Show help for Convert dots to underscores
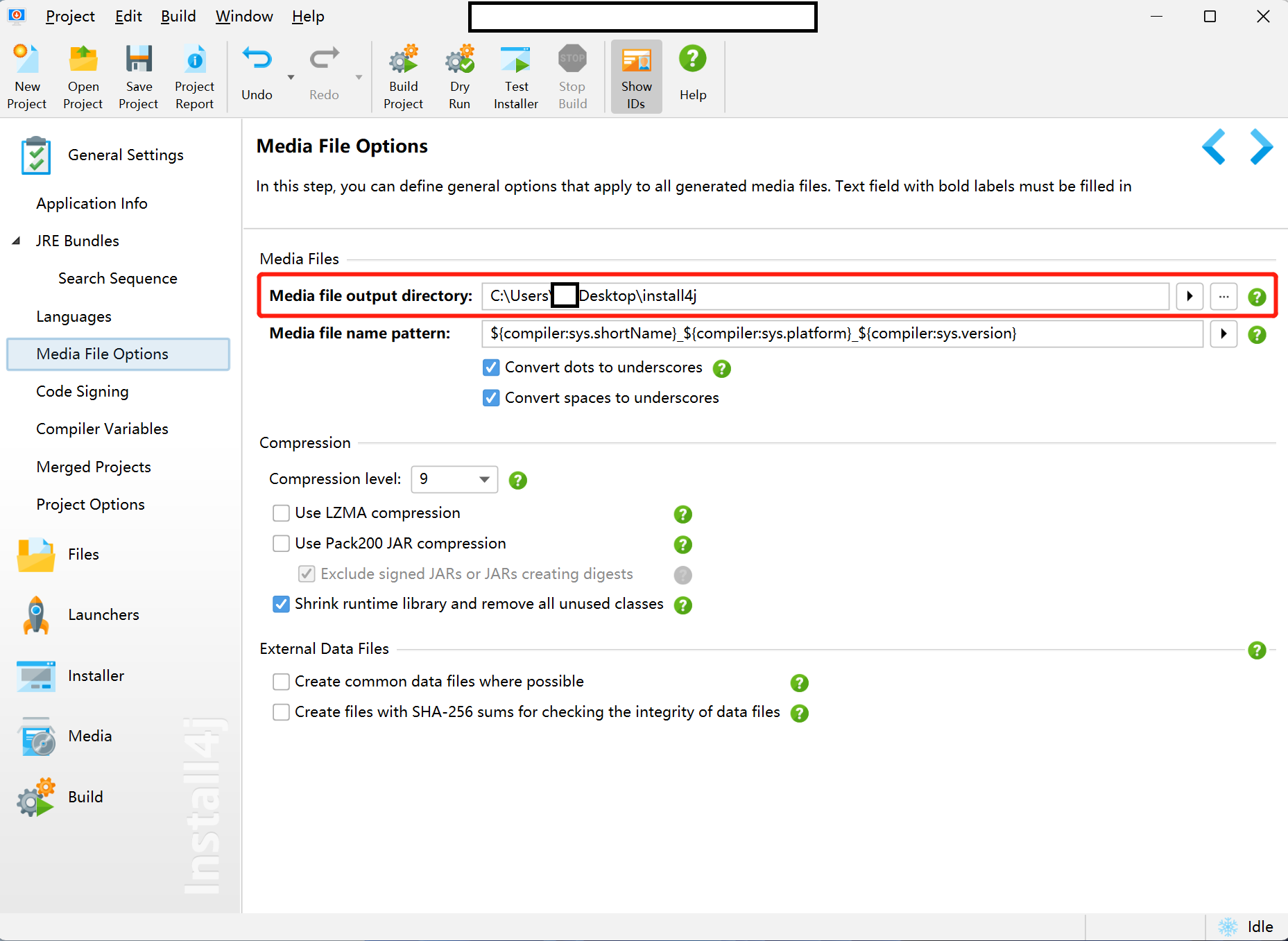Viewport: 1288px width, 941px height. [722, 368]
